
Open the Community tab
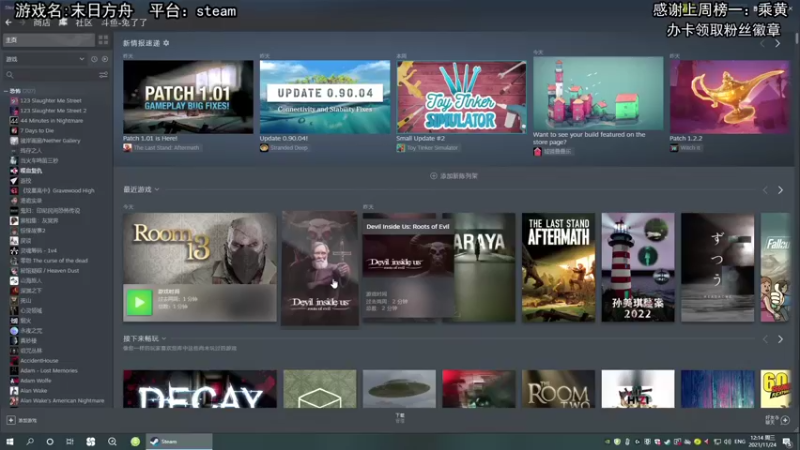84,23
